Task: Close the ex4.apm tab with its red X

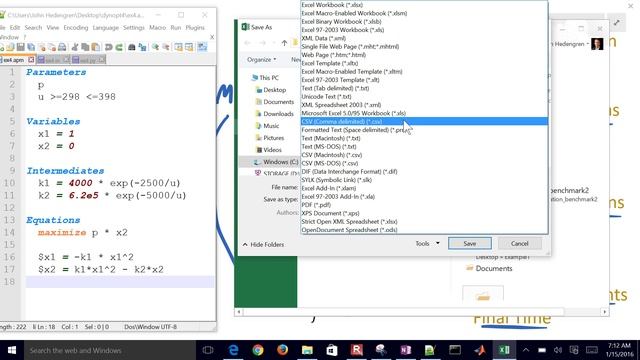Action: [31, 60]
